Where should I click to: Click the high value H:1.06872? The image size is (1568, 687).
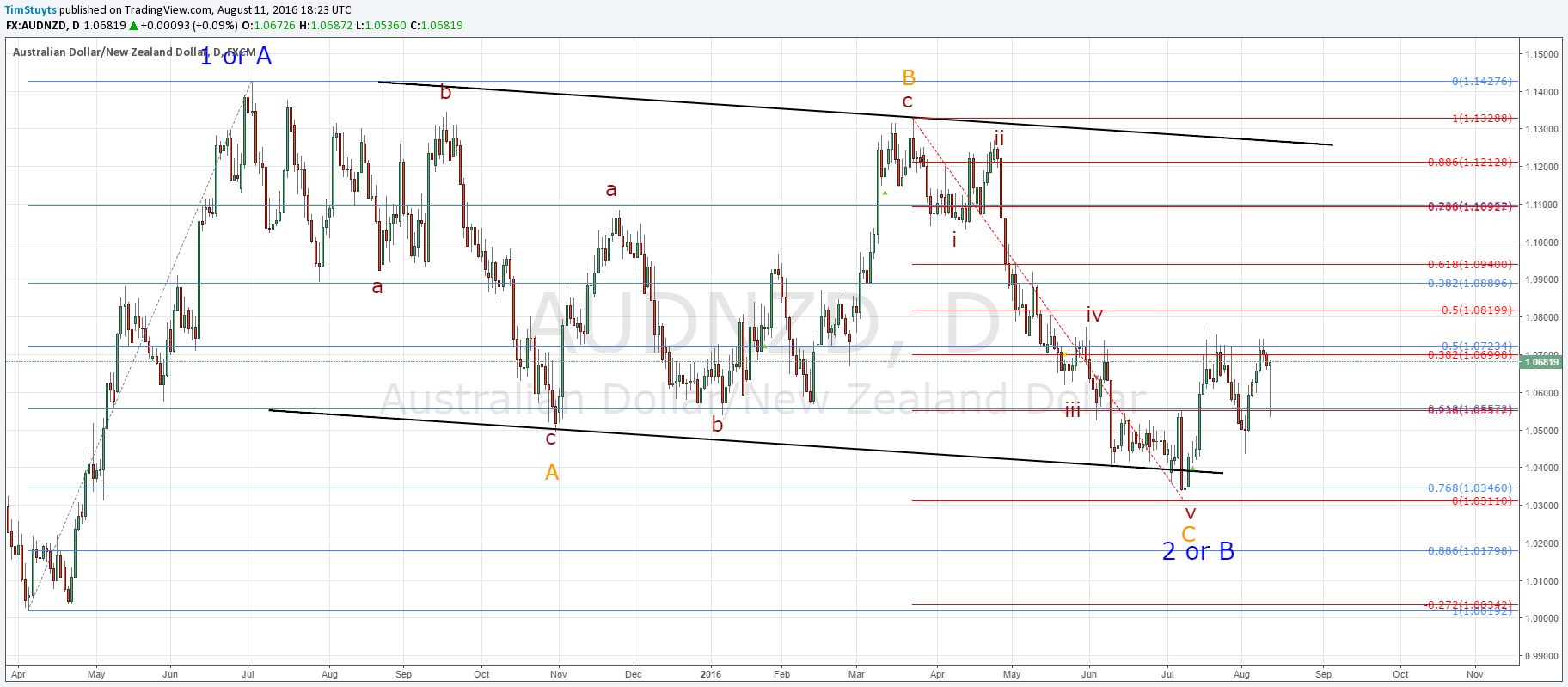[x=326, y=25]
